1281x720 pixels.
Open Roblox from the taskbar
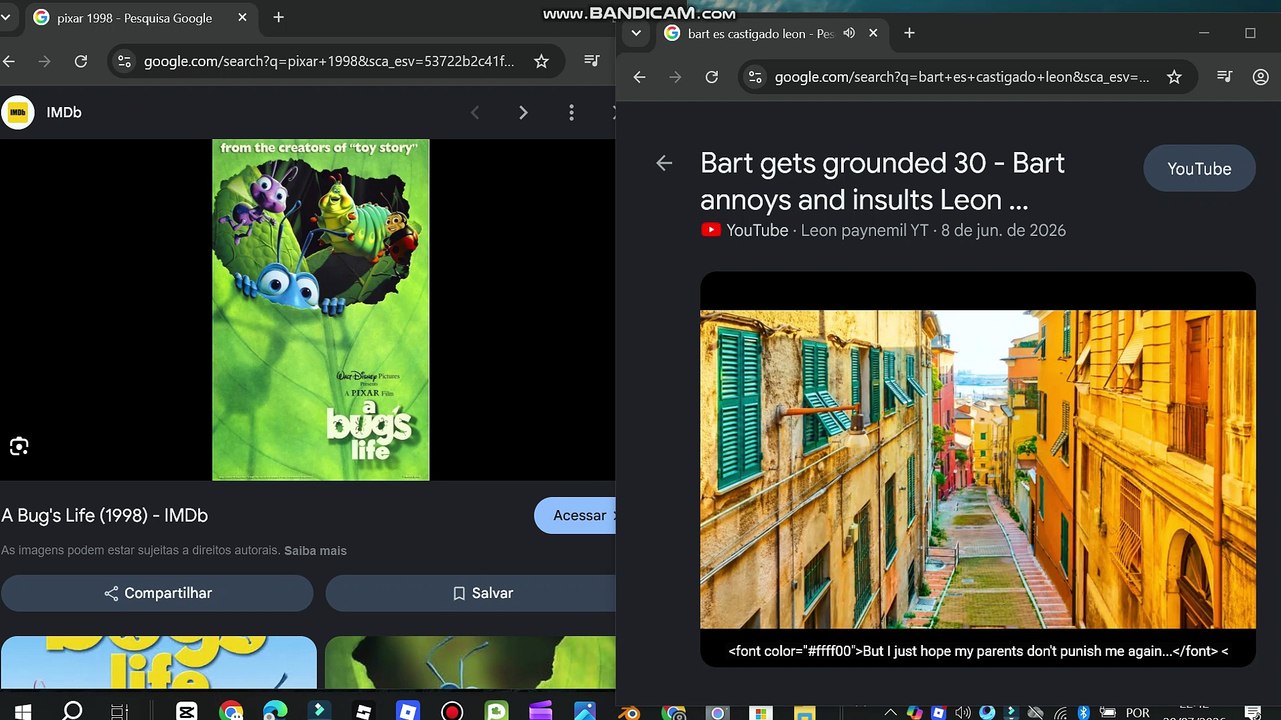click(x=408, y=711)
